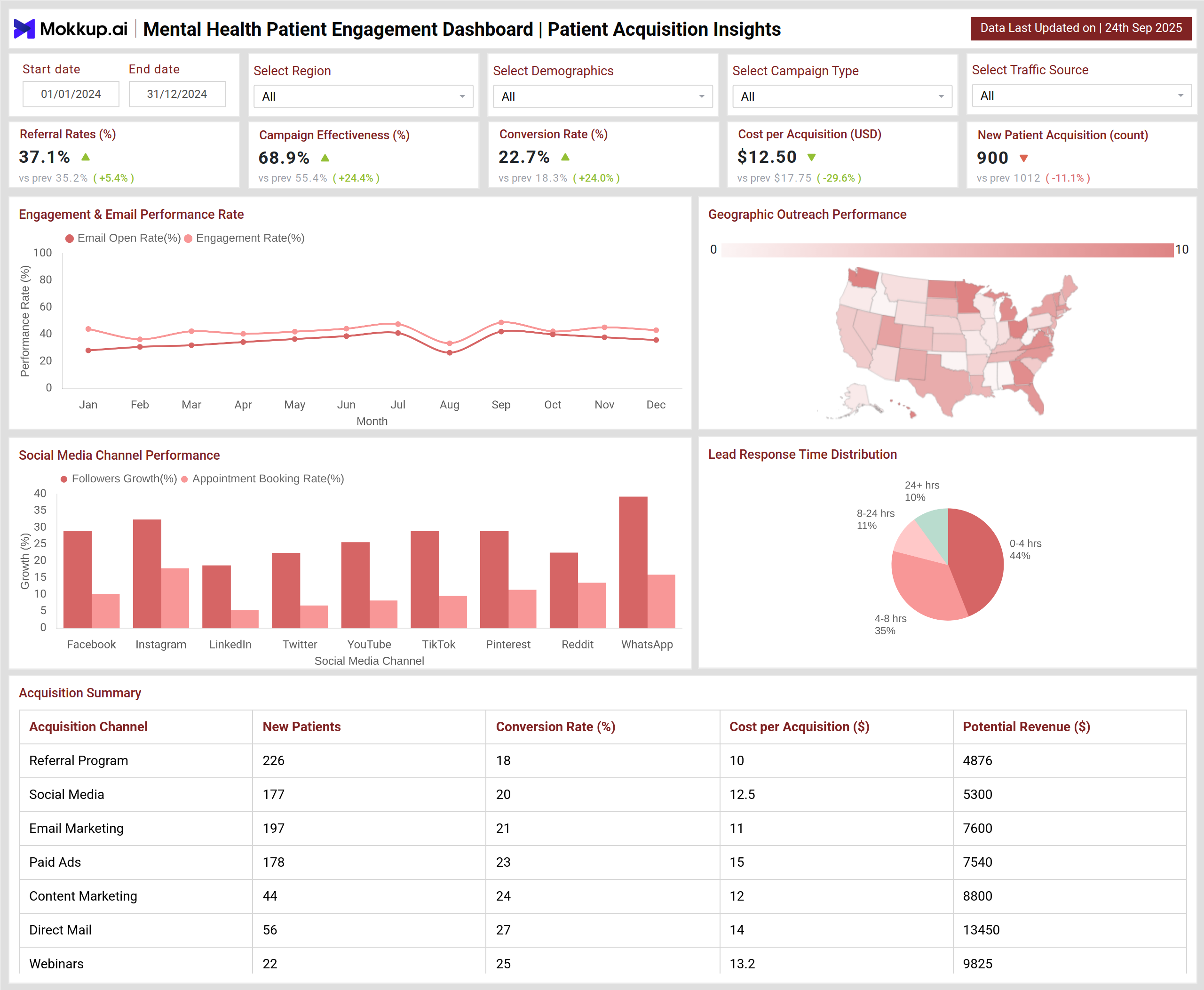Click the Sep Engagement Rate data point
Image resolution: width=1204 pixels, height=990 pixels.
click(x=501, y=322)
